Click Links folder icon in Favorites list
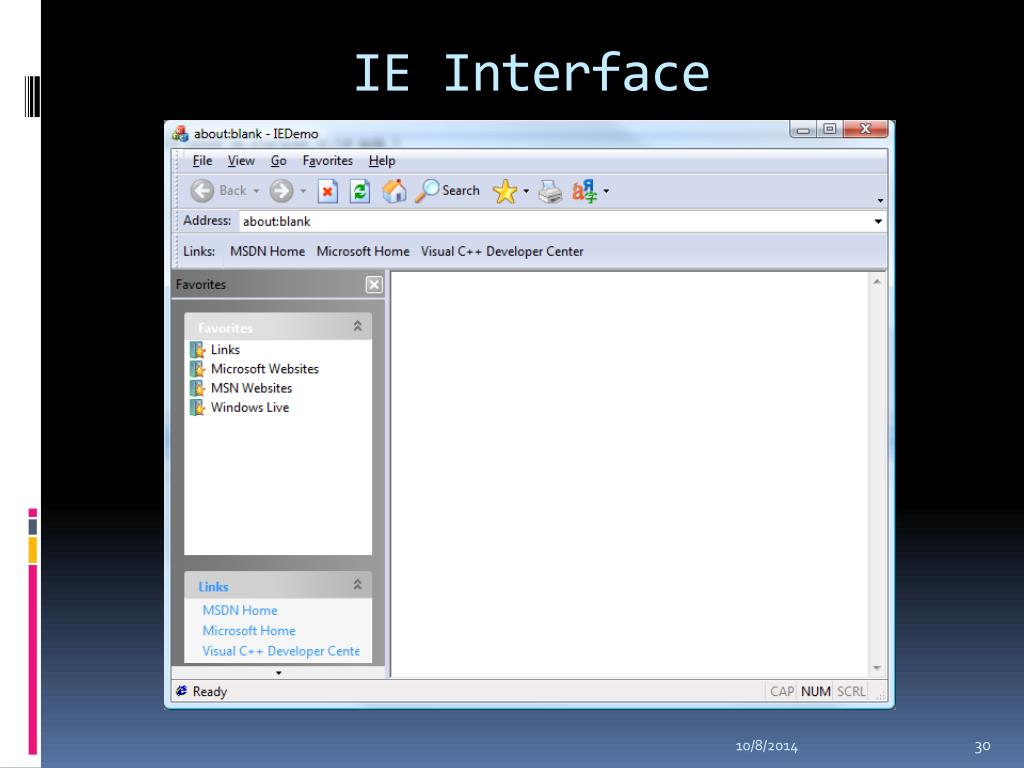Image resolution: width=1024 pixels, height=768 pixels. pos(197,350)
